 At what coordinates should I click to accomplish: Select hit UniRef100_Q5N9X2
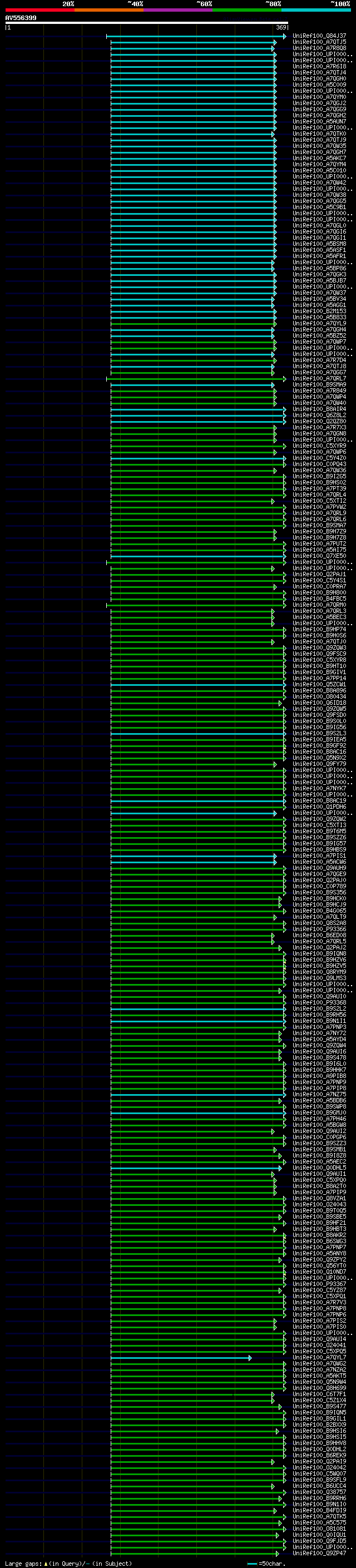[319, 758]
